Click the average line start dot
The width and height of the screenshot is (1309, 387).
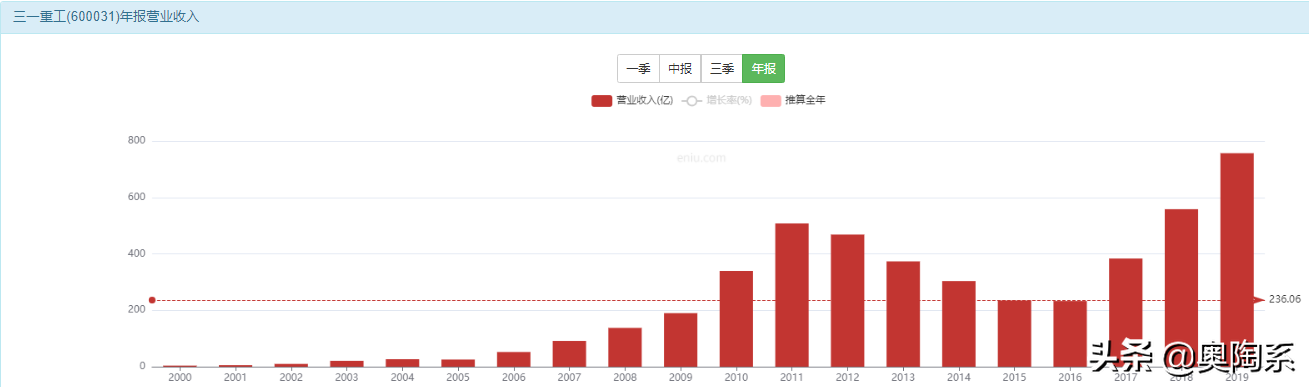point(152,300)
